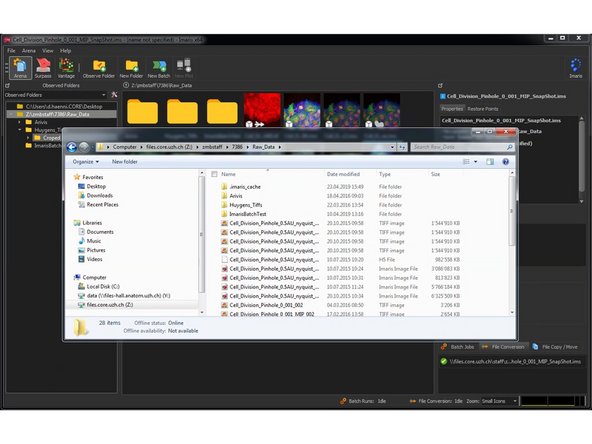
Task: Open the view options dropdown arrow in Explorer
Action: click(x=475, y=162)
